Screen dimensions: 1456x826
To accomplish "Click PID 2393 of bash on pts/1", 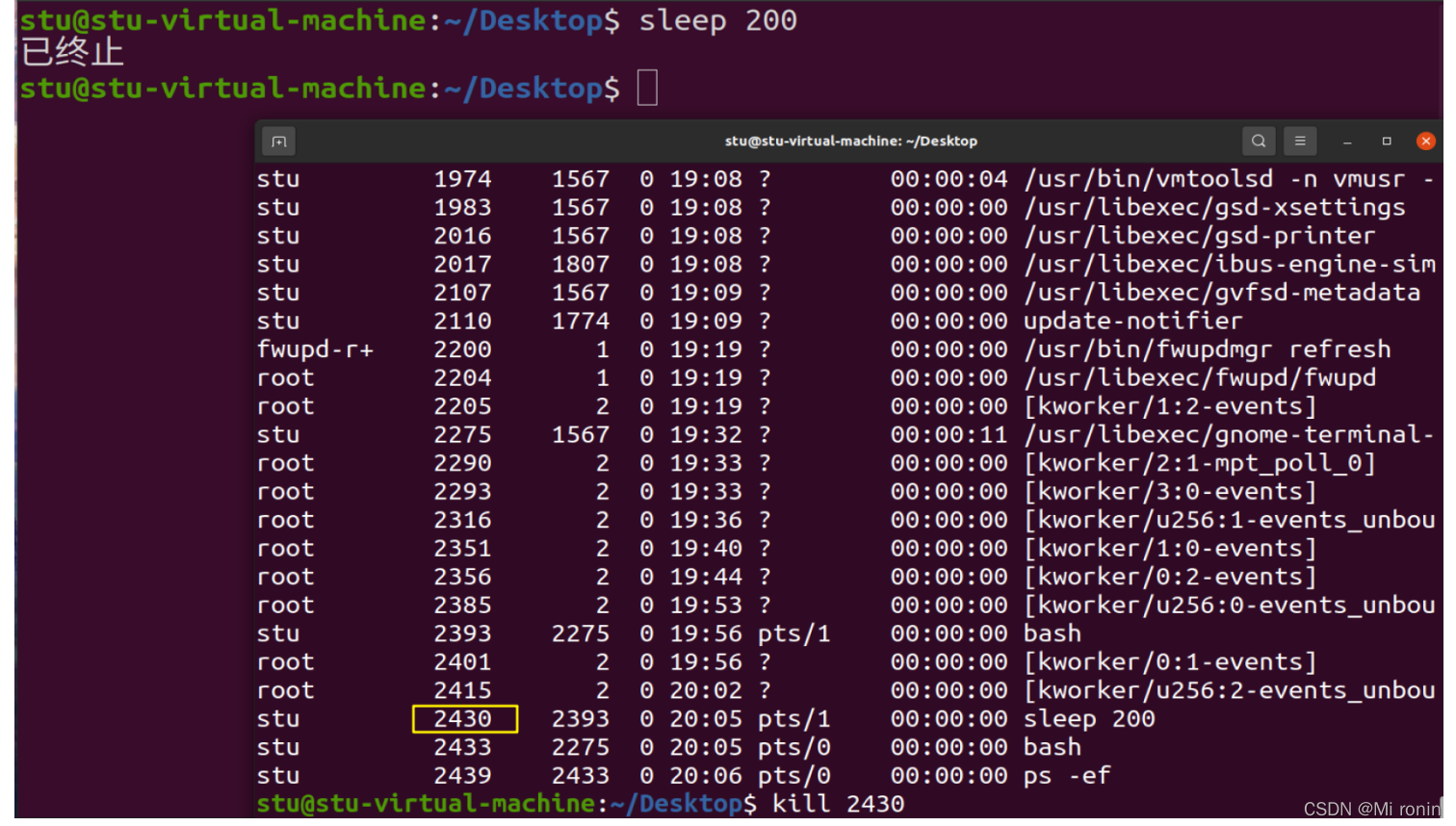I will tap(463, 634).
